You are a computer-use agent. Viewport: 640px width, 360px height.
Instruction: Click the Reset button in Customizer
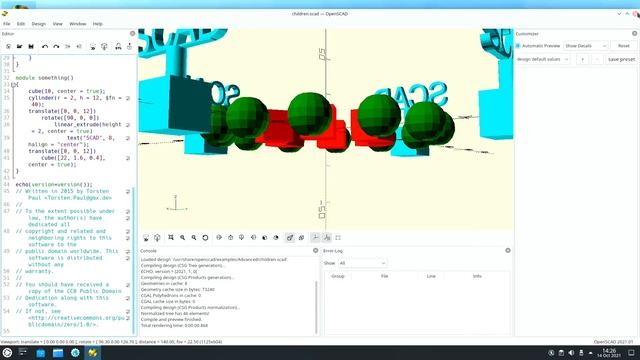pos(623,46)
